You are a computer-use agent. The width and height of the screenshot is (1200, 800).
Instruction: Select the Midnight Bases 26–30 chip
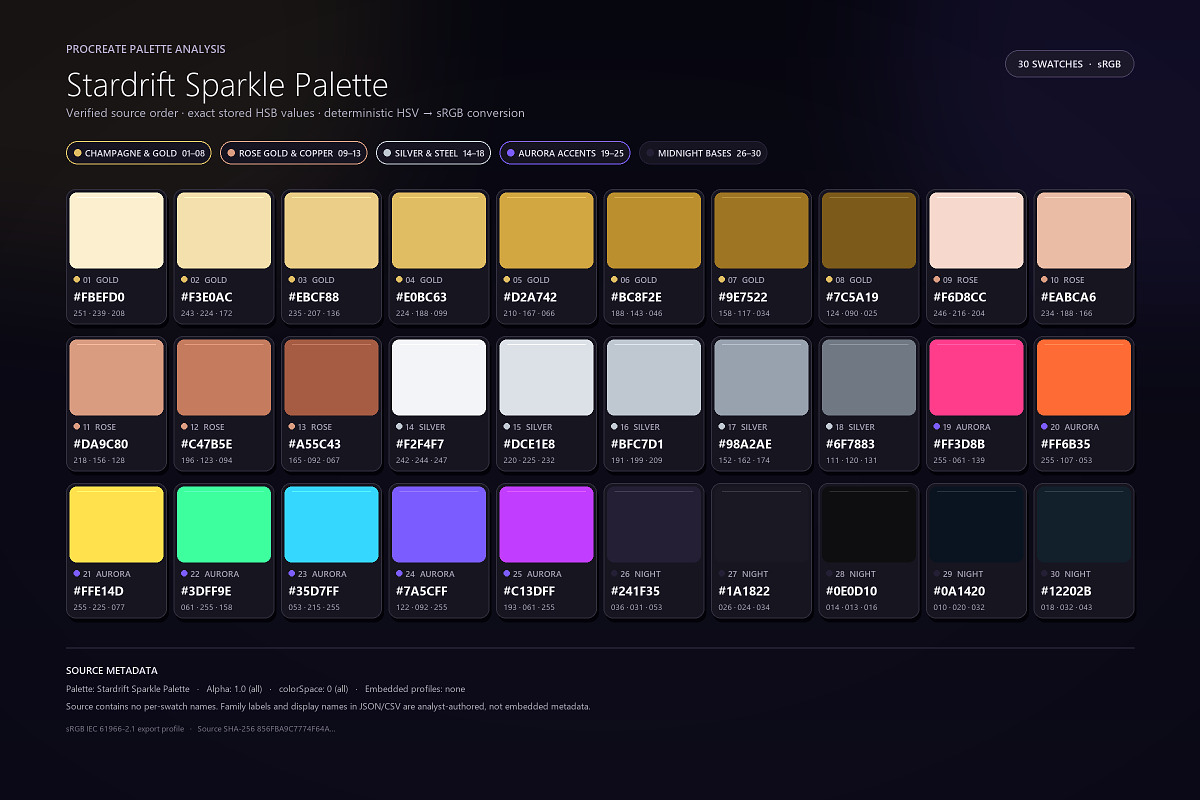(x=703, y=153)
